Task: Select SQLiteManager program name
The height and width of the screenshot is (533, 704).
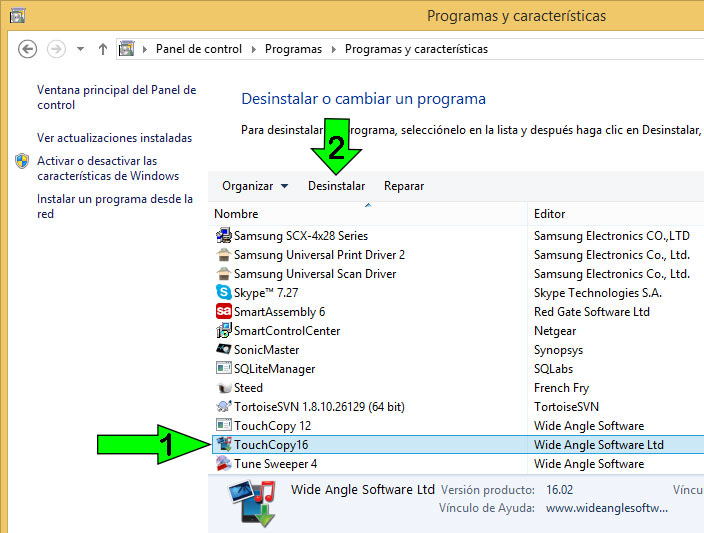Action: 274,369
